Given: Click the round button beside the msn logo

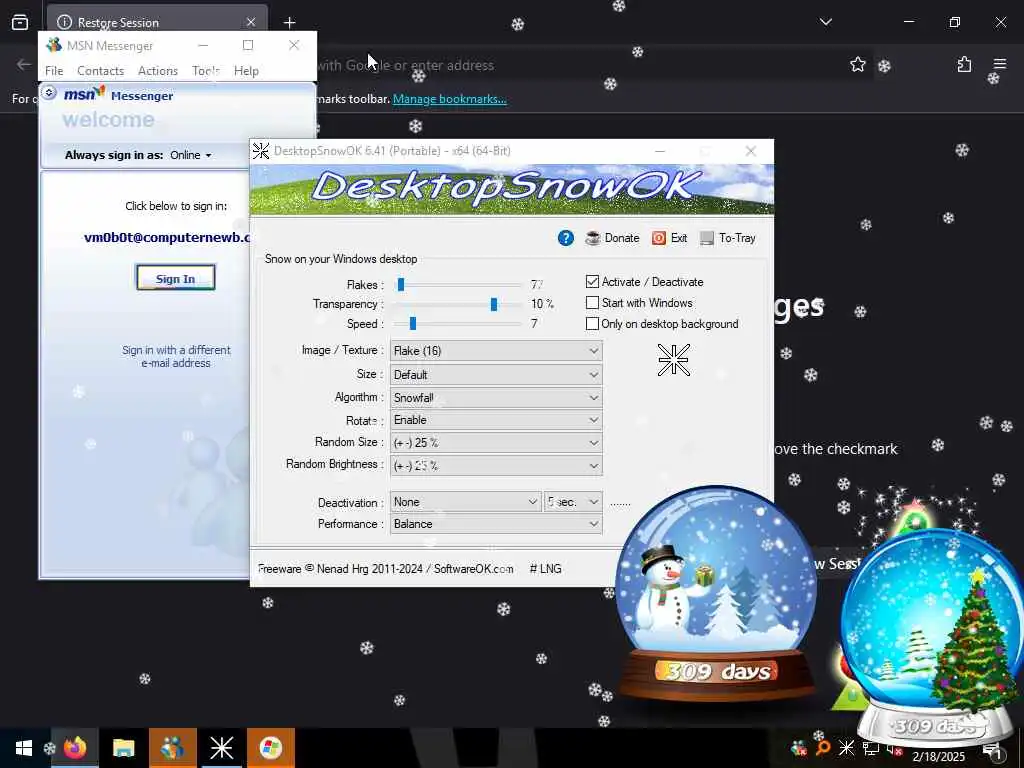Looking at the screenshot, I should tap(49, 93).
